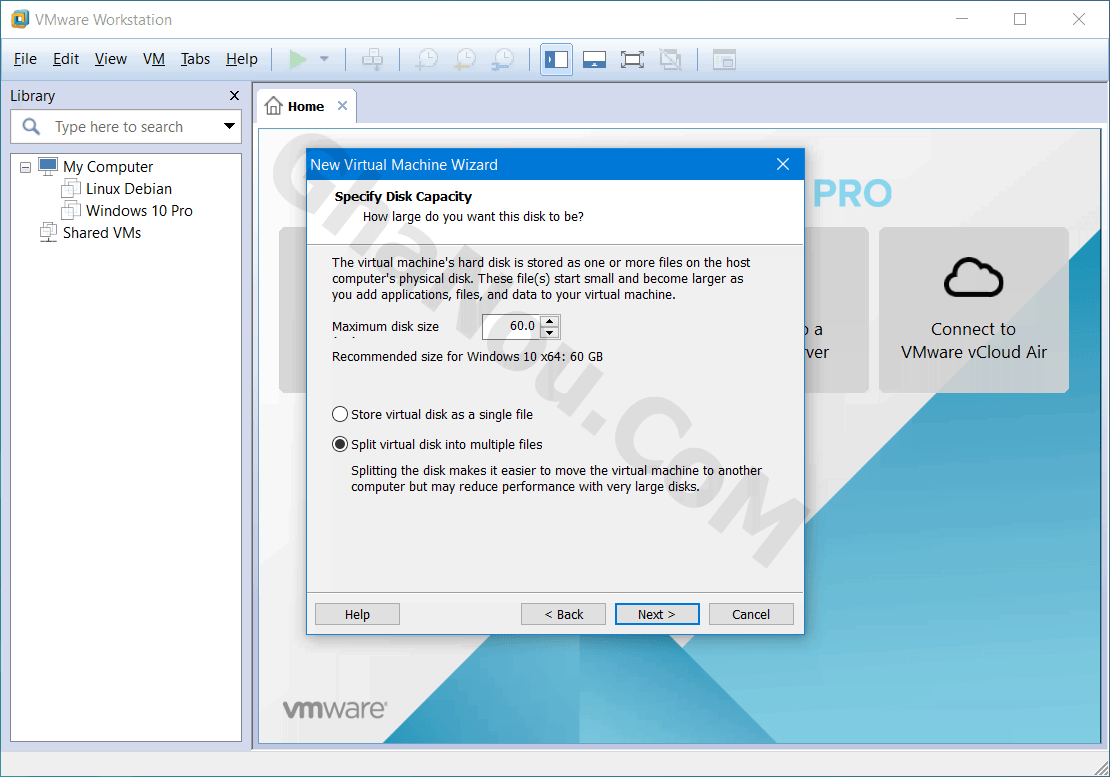Viewport: 1110px width, 777px height.
Task: Open the Edit menu
Action: (x=66, y=59)
